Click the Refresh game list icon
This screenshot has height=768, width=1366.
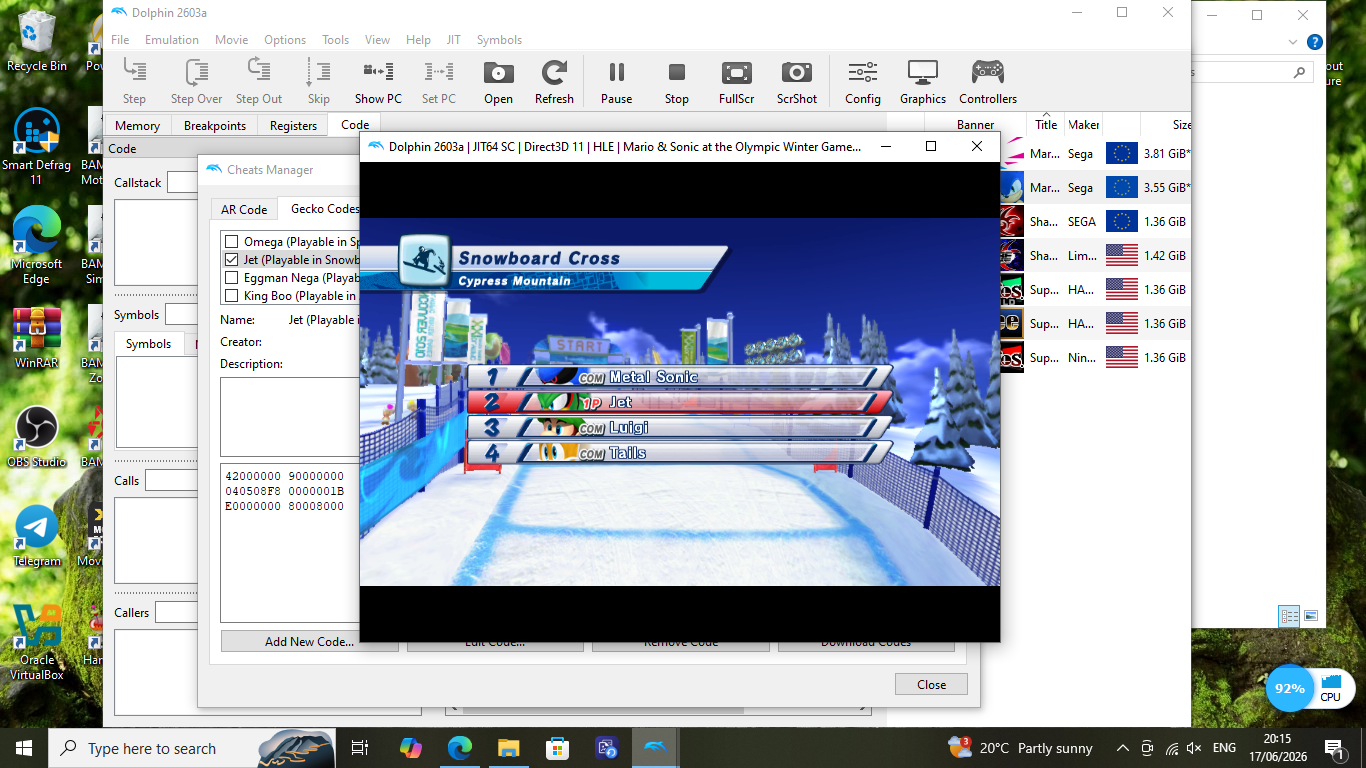point(554,81)
